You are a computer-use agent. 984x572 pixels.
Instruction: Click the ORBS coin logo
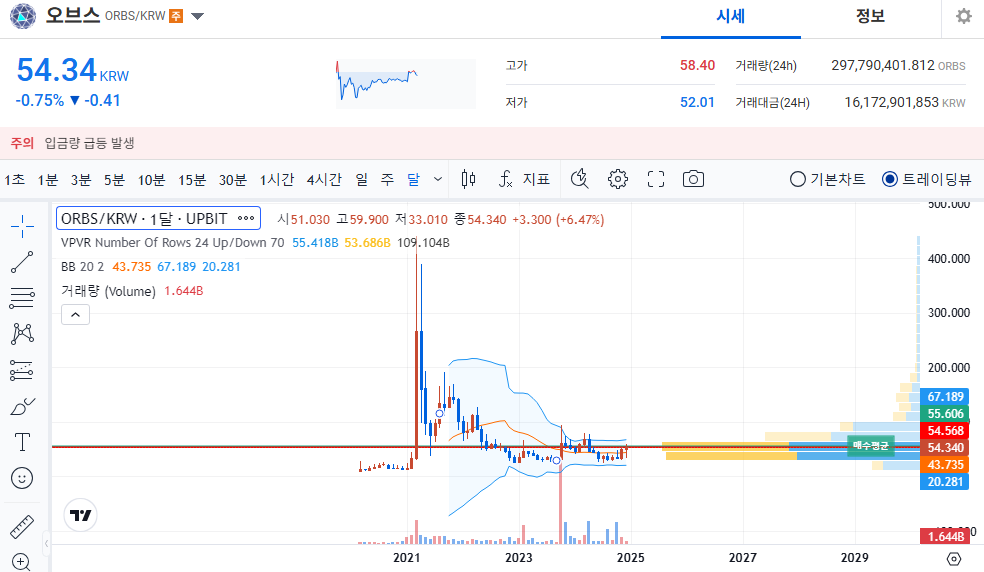[x=23, y=16]
